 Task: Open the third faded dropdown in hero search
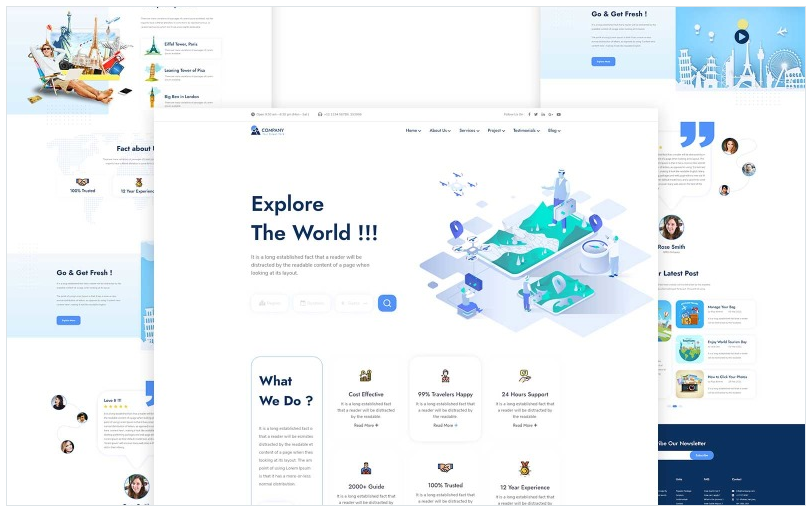coord(354,303)
